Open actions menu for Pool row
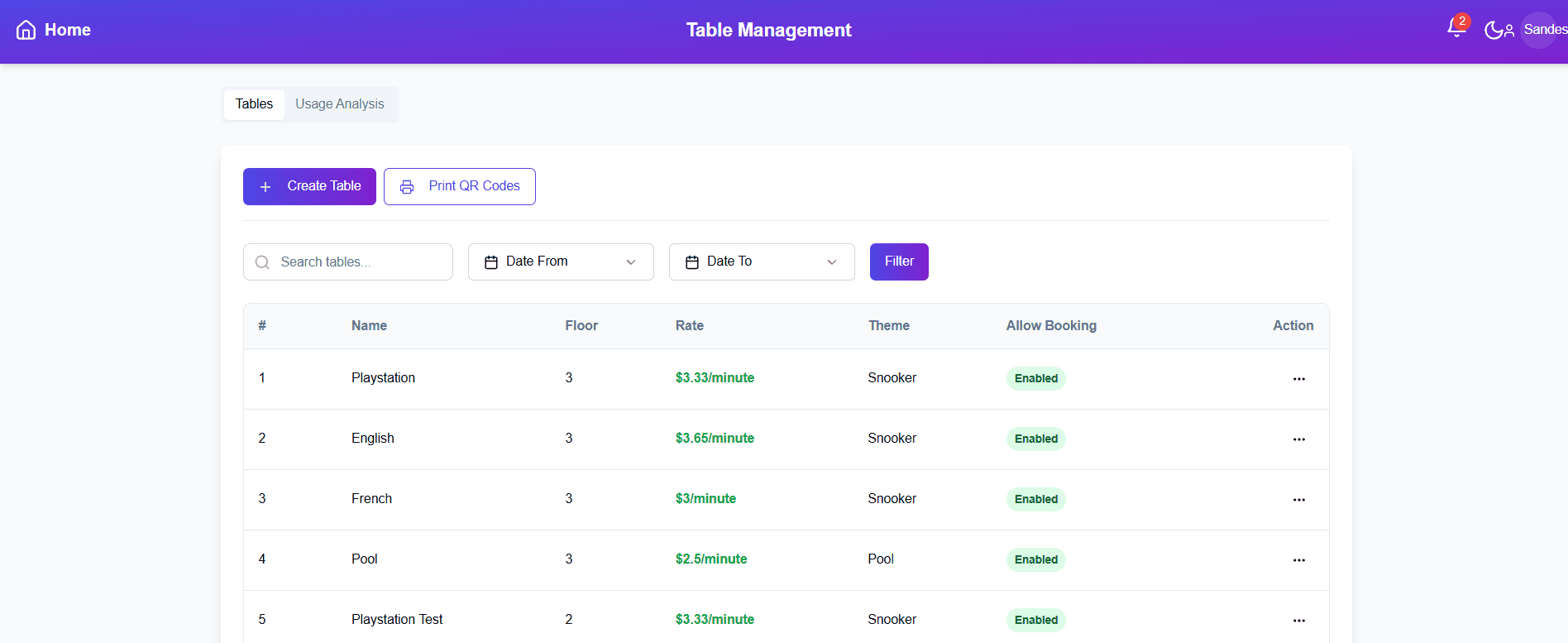The image size is (1568, 643). [x=1299, y=560]
